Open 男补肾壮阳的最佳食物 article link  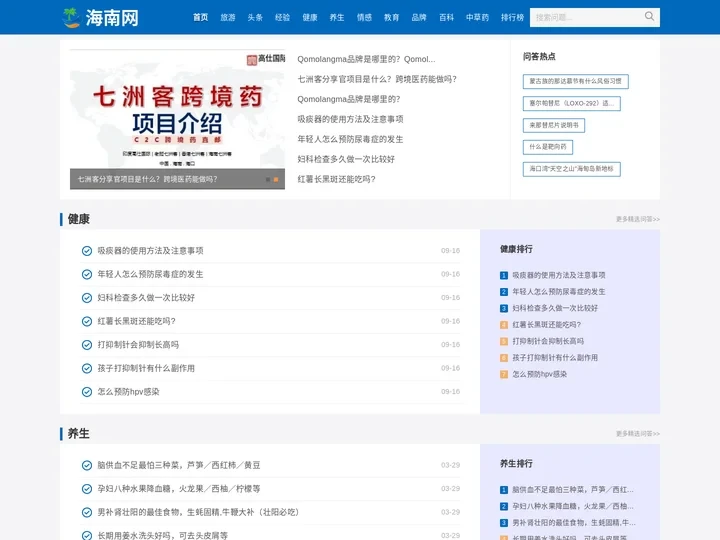point(198,512)
